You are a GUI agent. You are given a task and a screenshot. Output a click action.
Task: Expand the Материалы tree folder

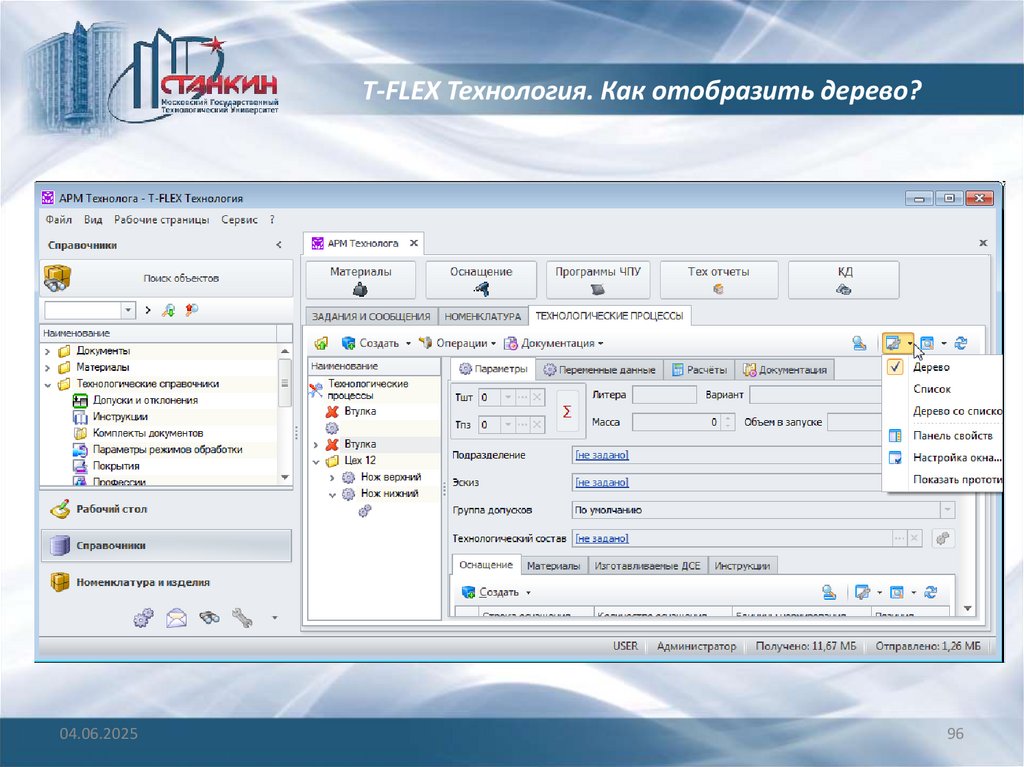[x=48, y=368]
